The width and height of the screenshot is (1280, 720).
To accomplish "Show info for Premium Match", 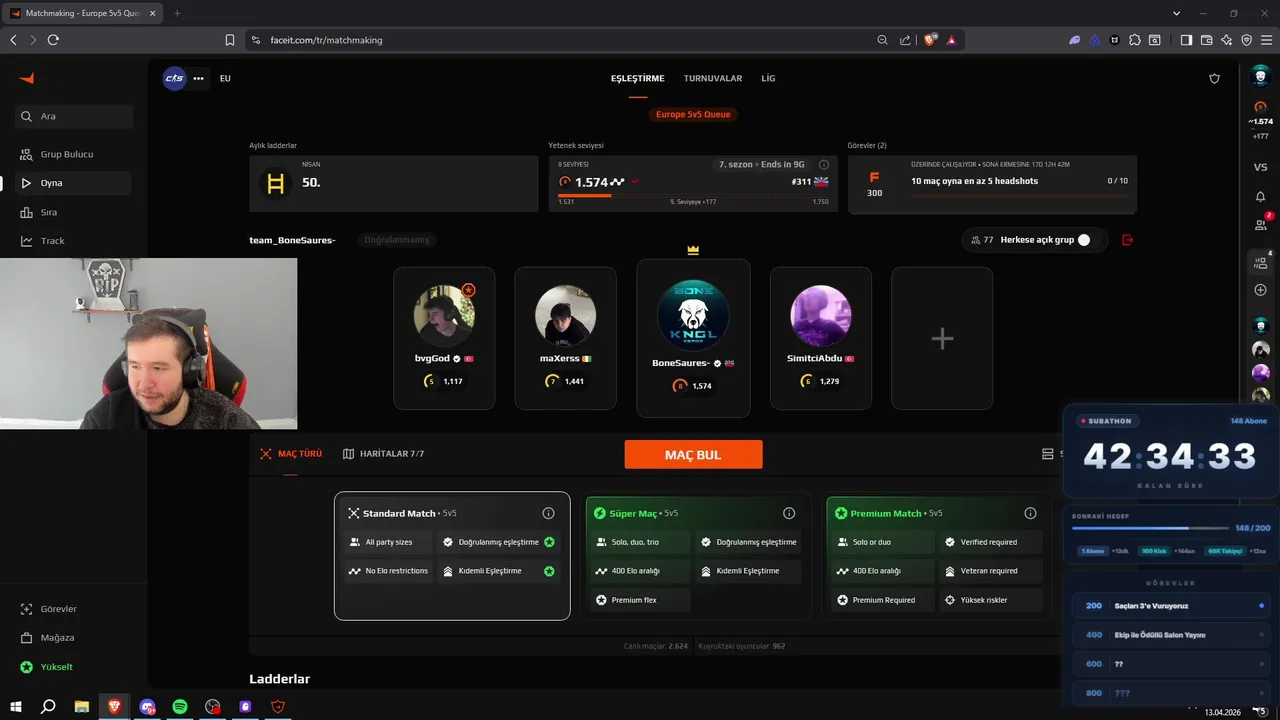I will tap(1030, 513).
